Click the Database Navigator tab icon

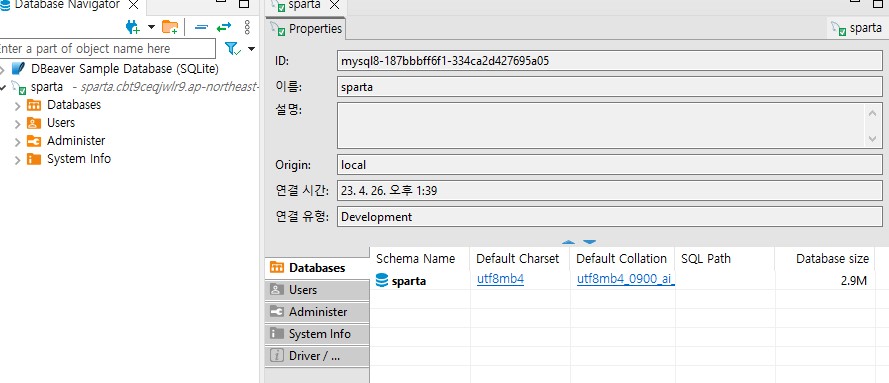[x=5, y=5]
